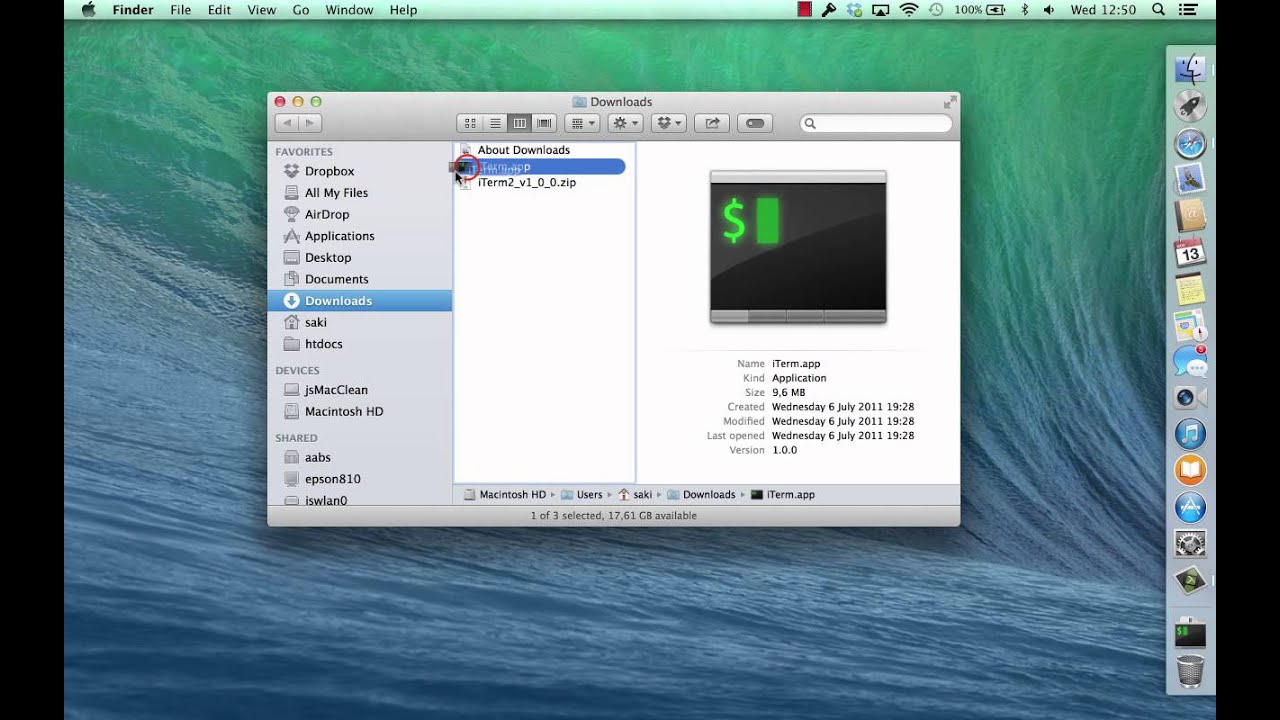Open the Go menu
This screenshot has height=720, width=1280.
[x=301, y=10]
